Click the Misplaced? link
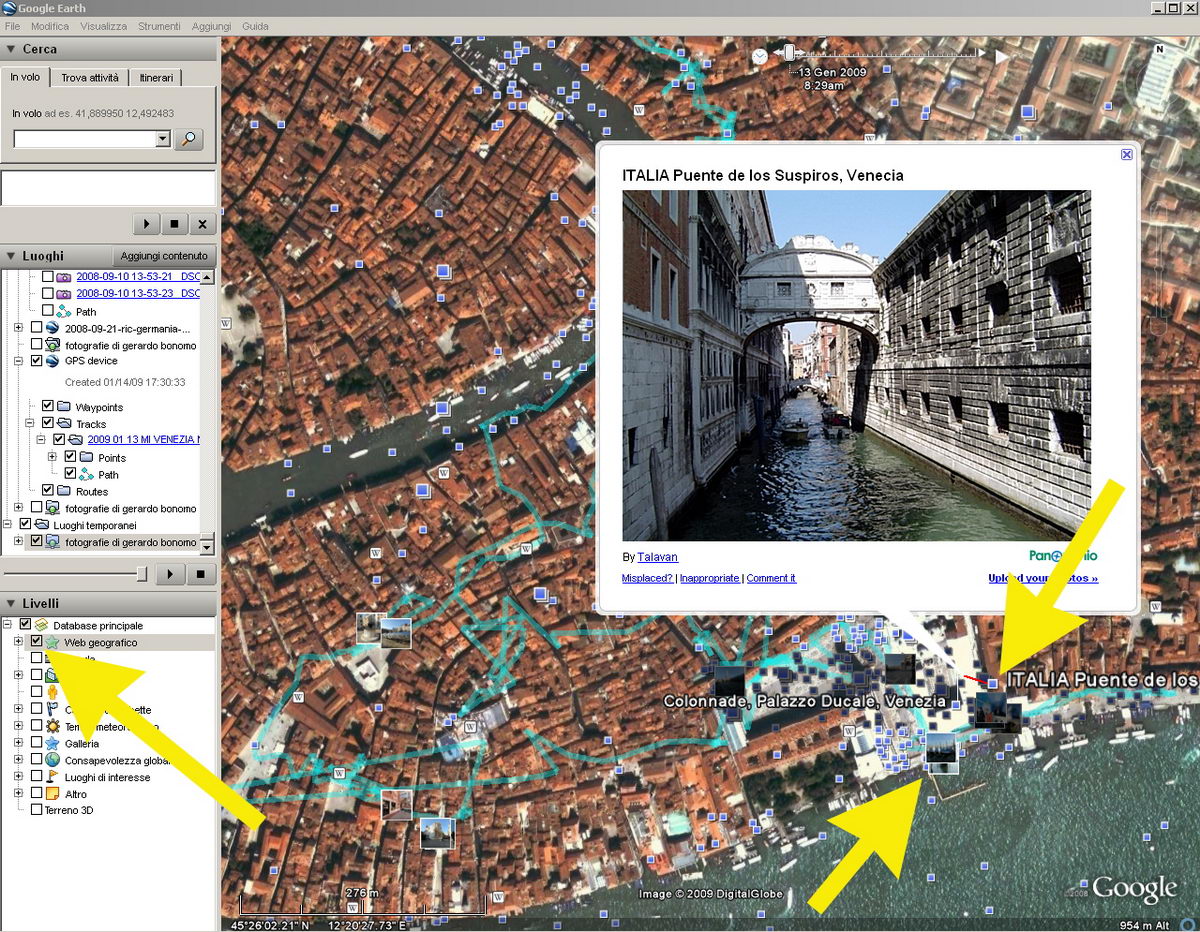 (x=647, y=578)
